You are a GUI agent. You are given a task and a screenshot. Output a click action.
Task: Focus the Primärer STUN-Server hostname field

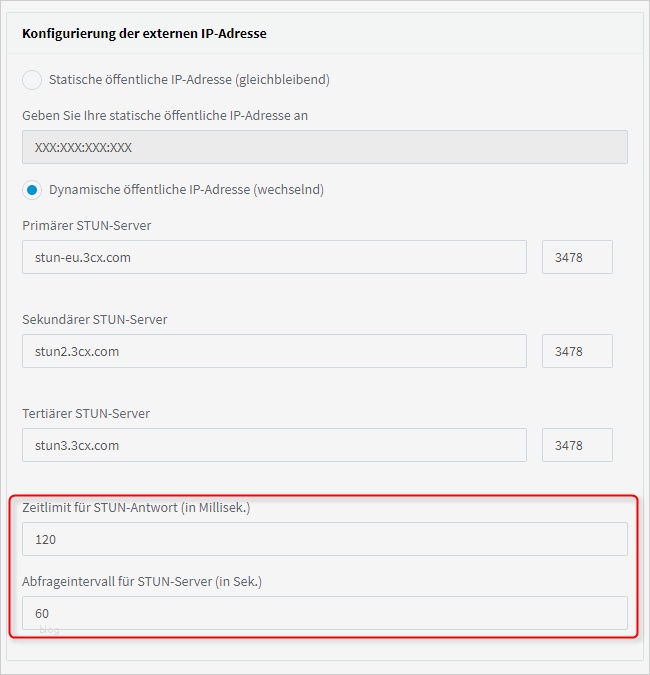click(274, 257)
